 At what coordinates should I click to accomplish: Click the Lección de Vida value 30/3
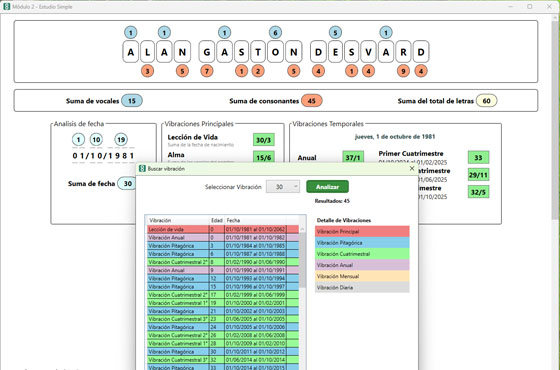coord(264,140)
